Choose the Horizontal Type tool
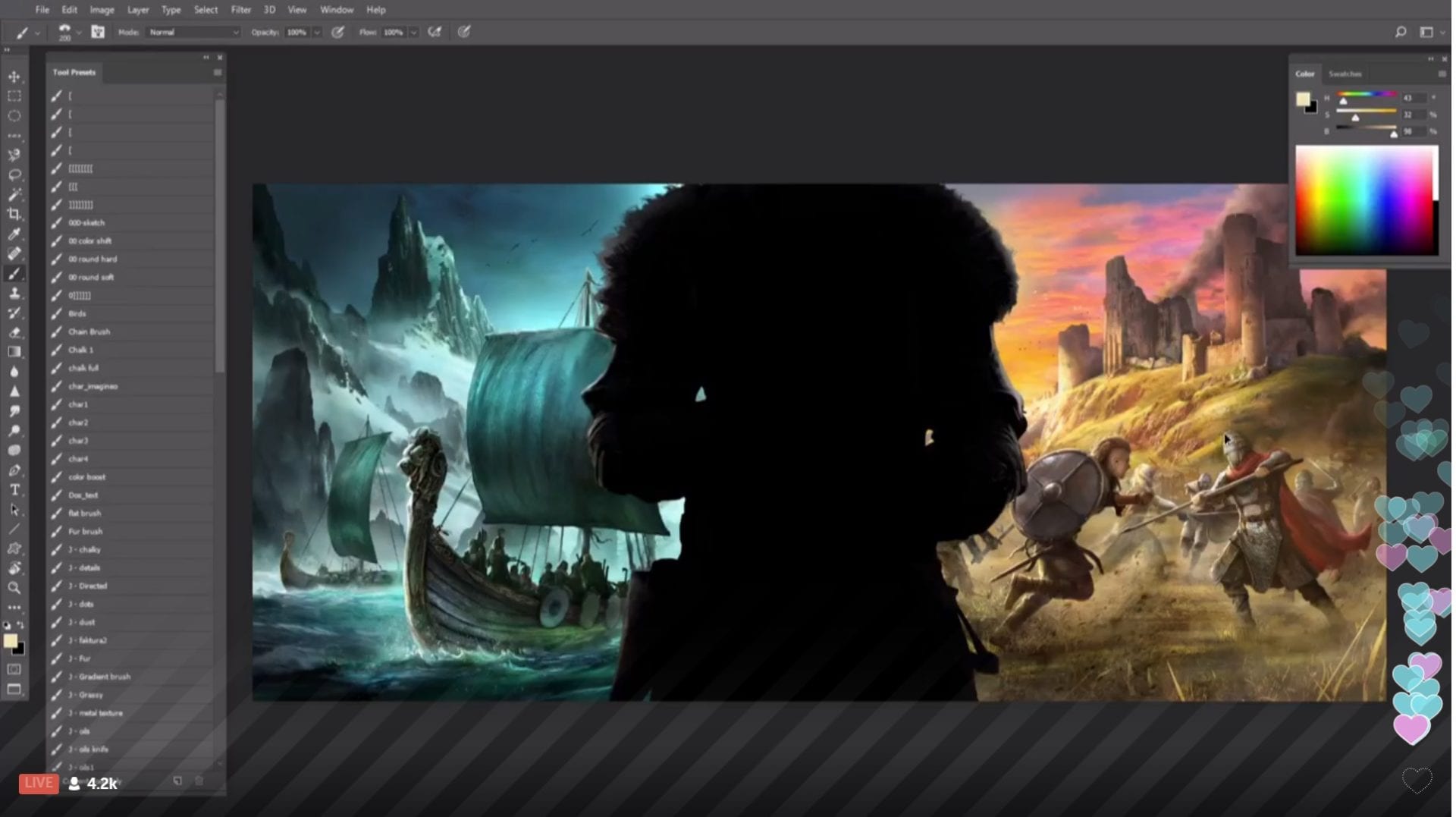 pos(14,490)
